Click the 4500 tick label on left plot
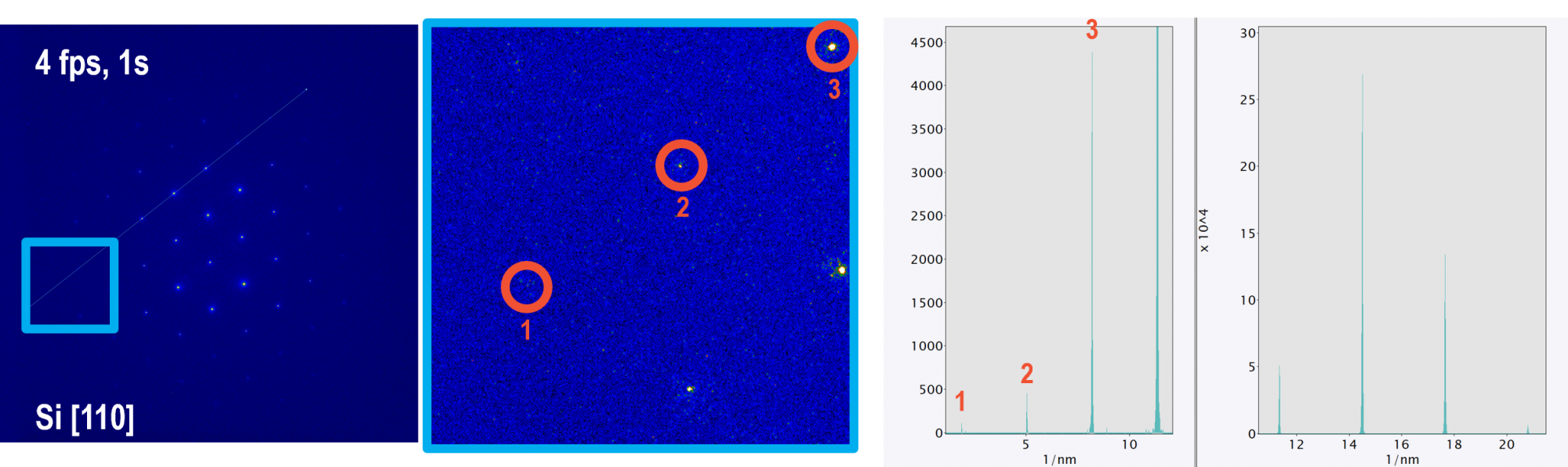 point(926,43)
